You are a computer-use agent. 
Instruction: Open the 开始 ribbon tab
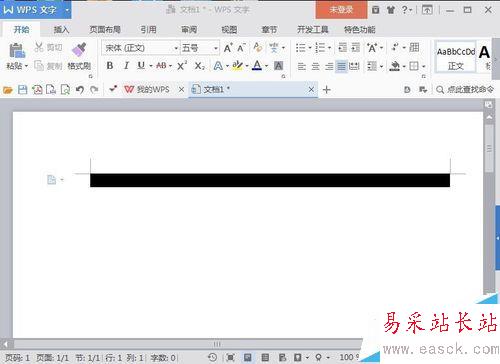(x=21, y=30)
